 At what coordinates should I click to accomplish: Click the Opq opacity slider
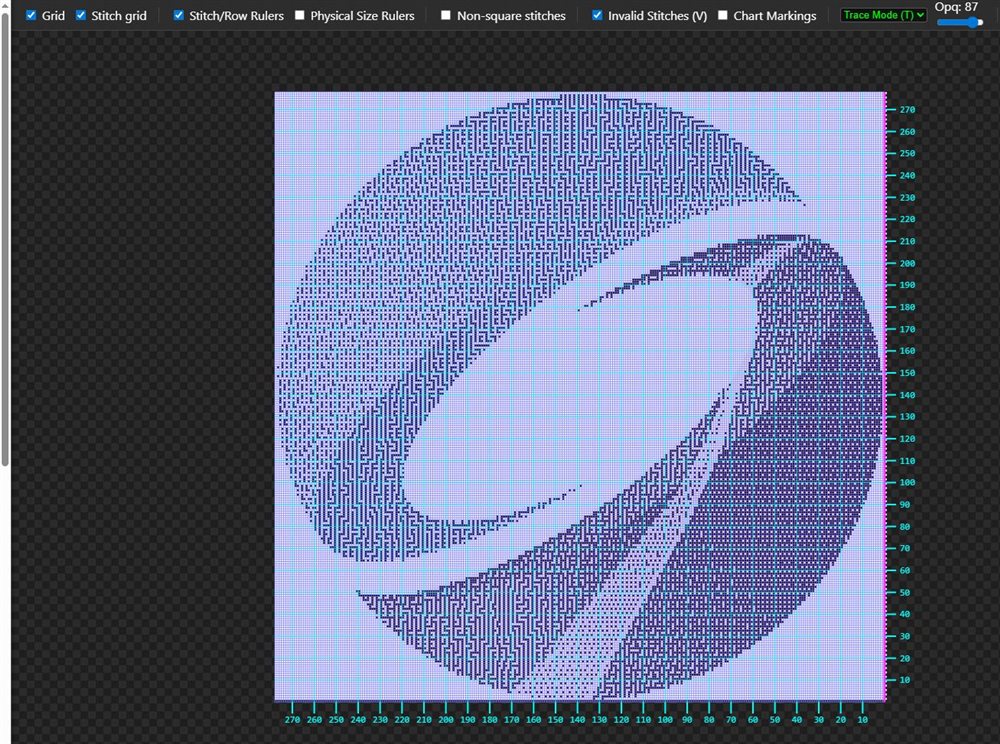[x=959, y=22]
